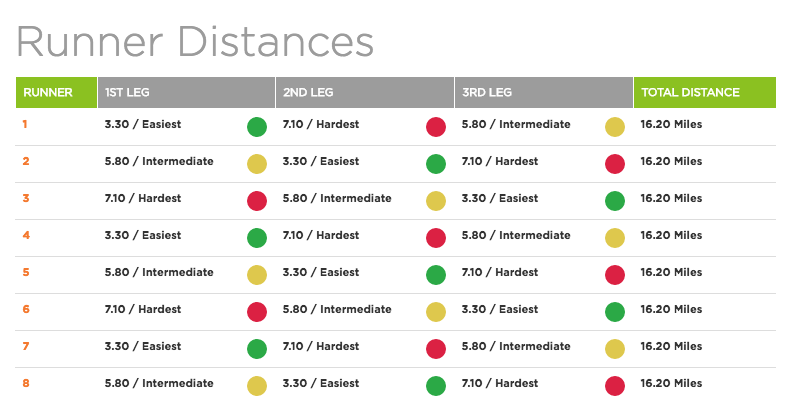Click runner 4's red 2nd leg dot

click(436, 238)
